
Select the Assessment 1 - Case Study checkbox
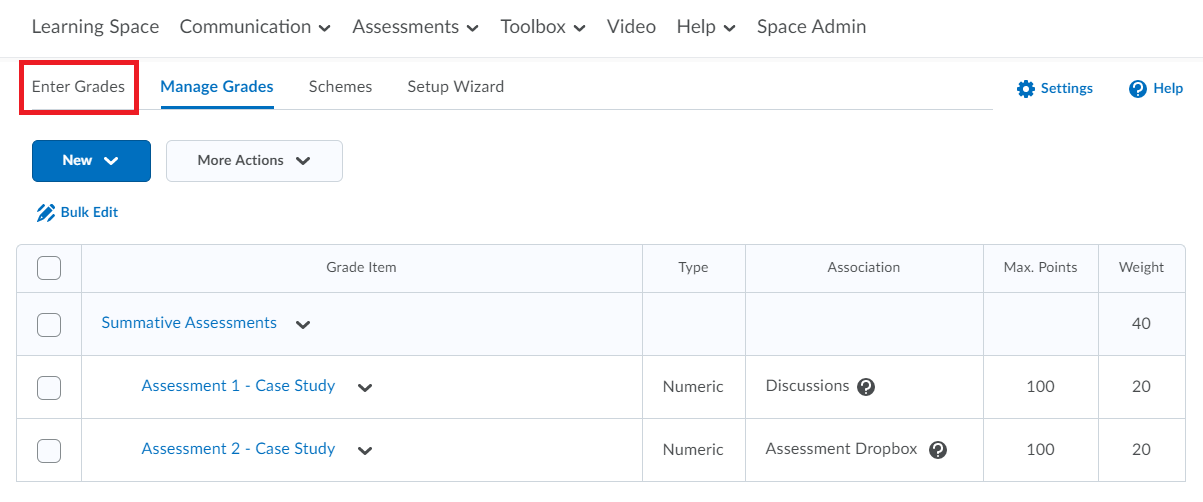pyautogui.click(x=49, y=387)
